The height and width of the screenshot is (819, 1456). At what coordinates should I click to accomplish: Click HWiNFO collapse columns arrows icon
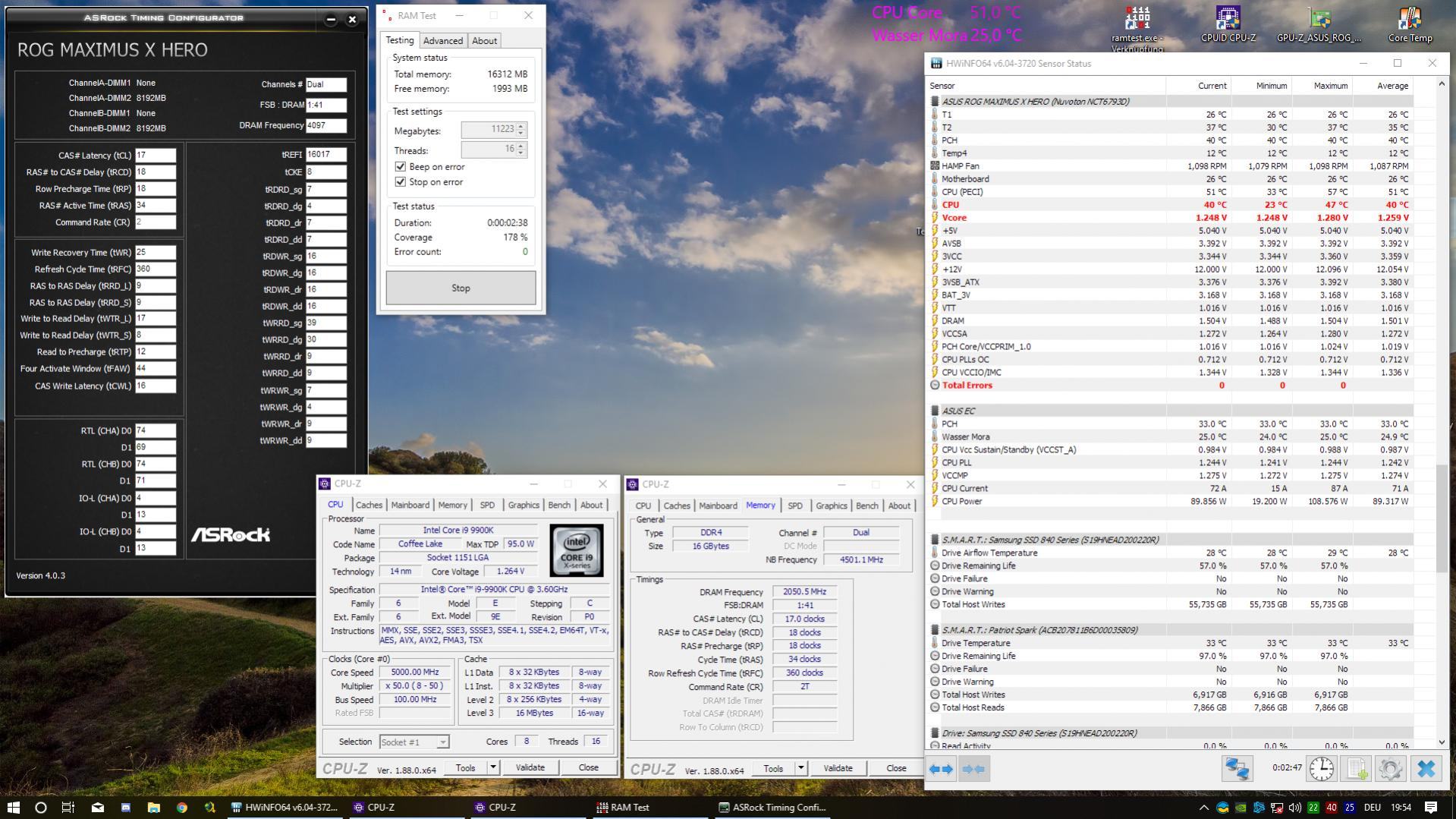pyautogui.click(x=973, y=769)
